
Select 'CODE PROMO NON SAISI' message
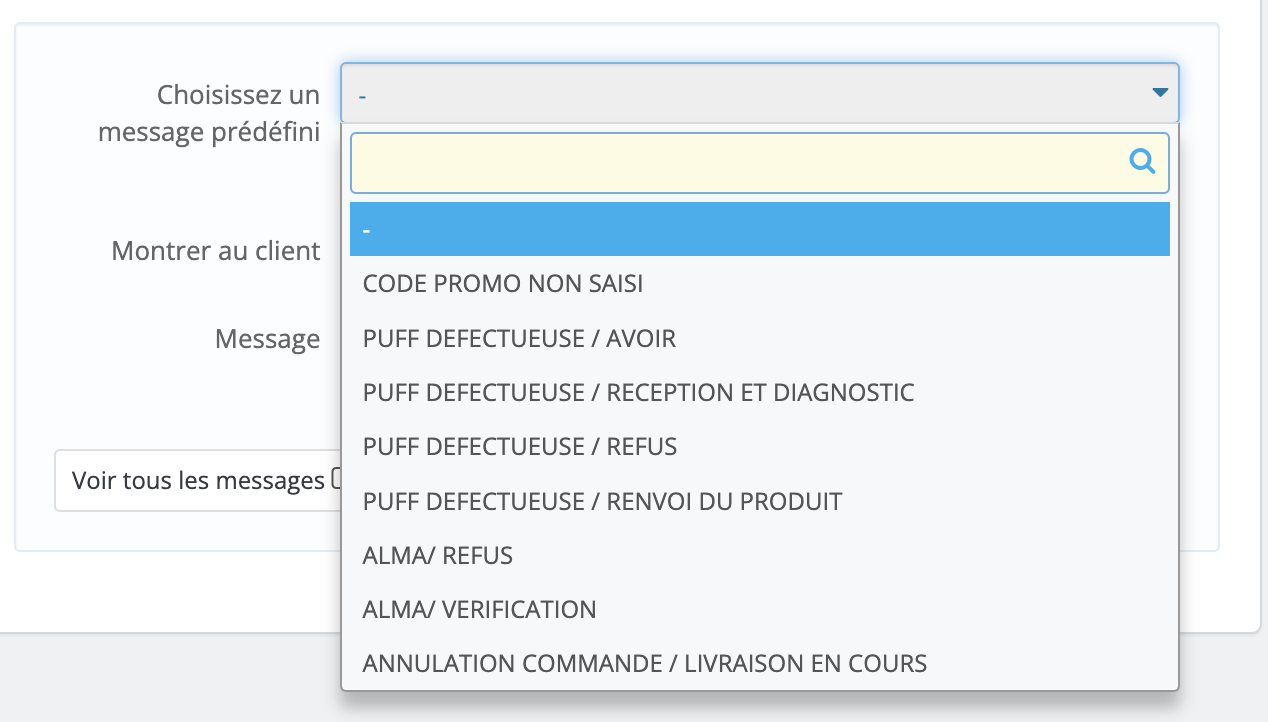point(502,283)
